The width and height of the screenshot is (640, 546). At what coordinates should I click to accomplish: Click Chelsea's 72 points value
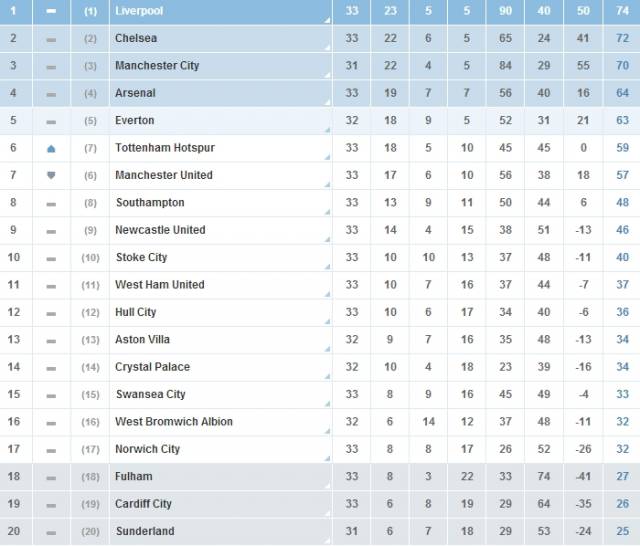coord(622,38)
